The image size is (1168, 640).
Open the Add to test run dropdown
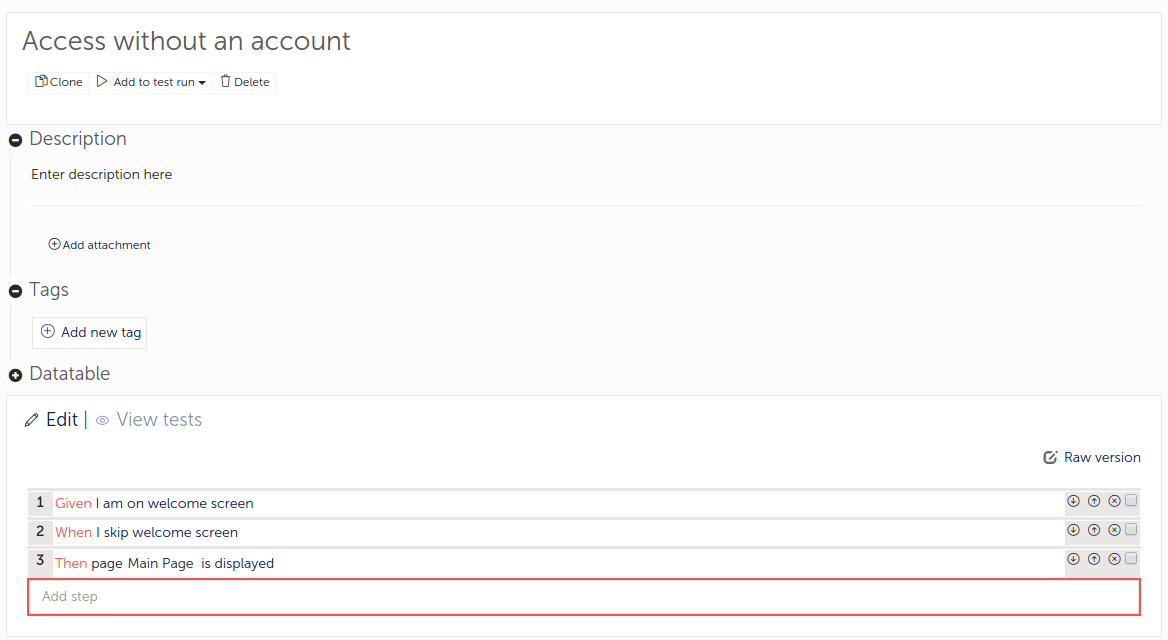pos(151,82)
